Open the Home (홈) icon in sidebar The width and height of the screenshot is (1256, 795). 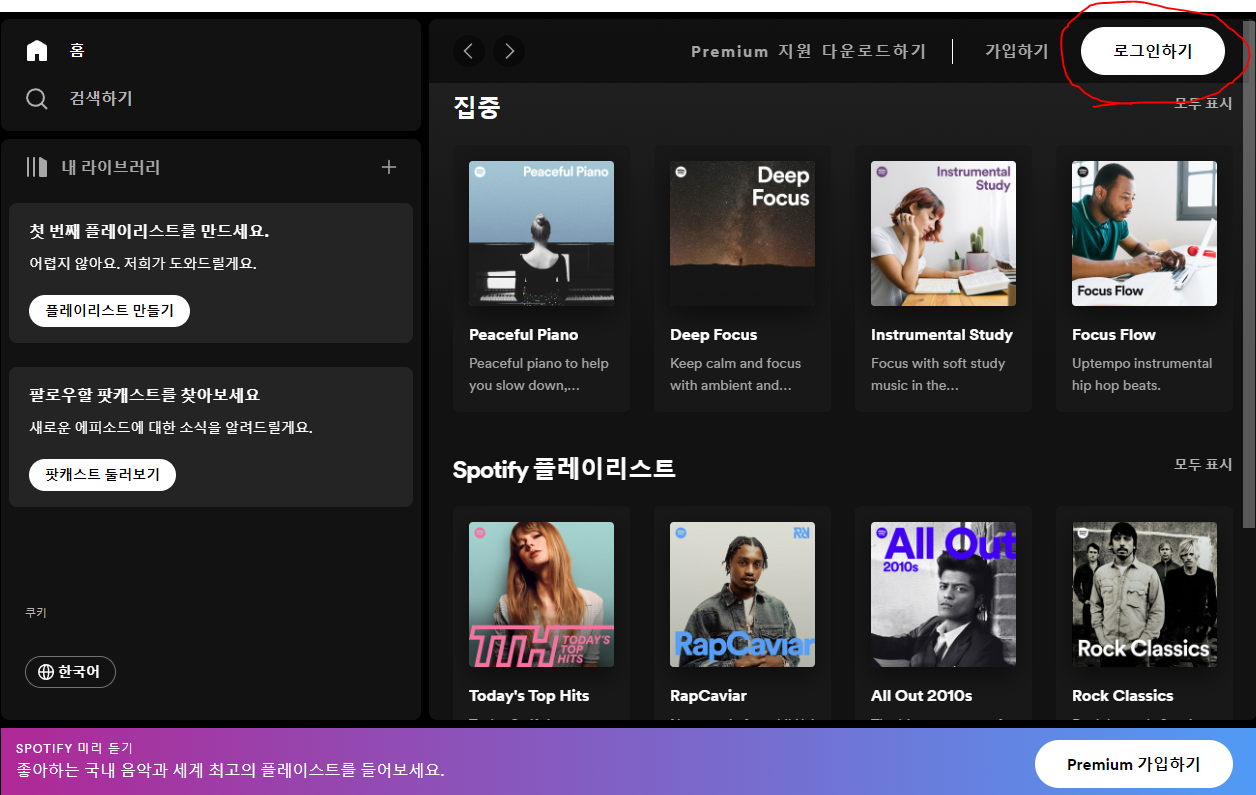(x=37, y=50)
